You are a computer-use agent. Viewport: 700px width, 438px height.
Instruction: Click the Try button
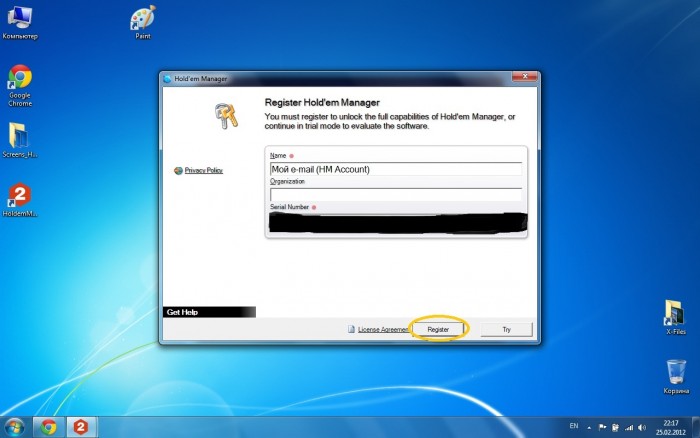point(506,330)
